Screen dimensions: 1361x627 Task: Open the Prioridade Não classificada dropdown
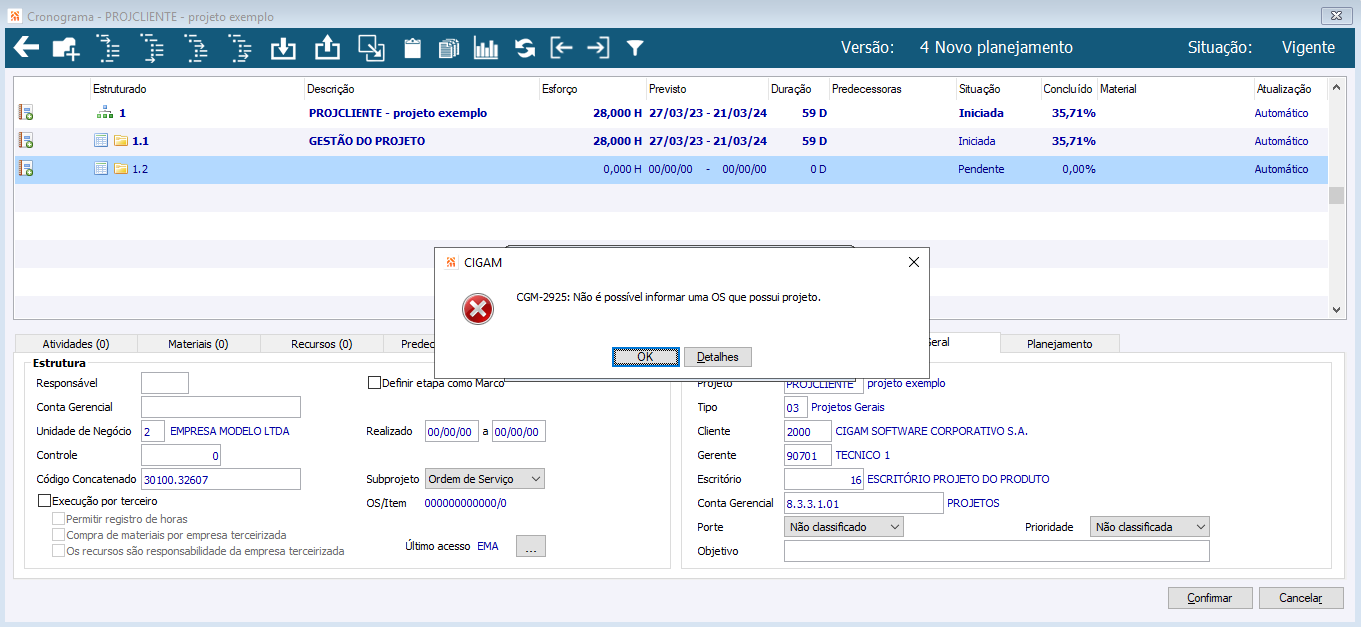[x=1150, y=526]
